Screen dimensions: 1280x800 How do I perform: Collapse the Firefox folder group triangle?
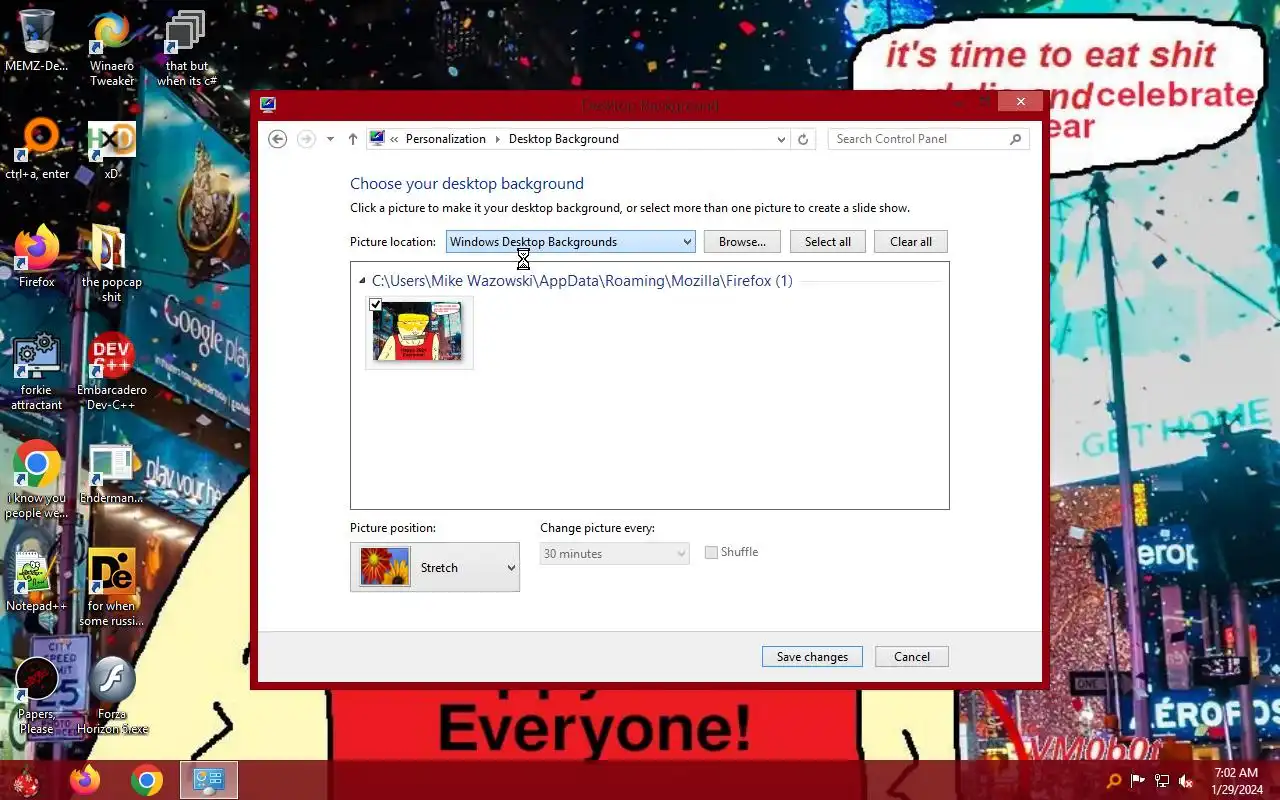pos(362,281)
